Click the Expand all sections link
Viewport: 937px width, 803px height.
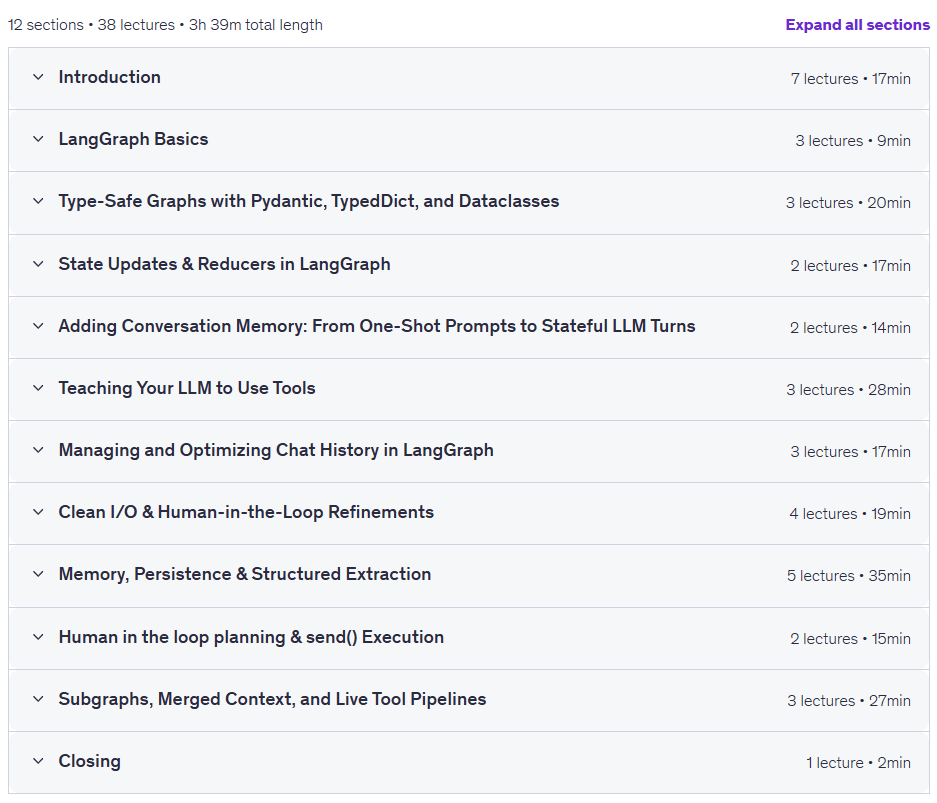tap(858, 24)
